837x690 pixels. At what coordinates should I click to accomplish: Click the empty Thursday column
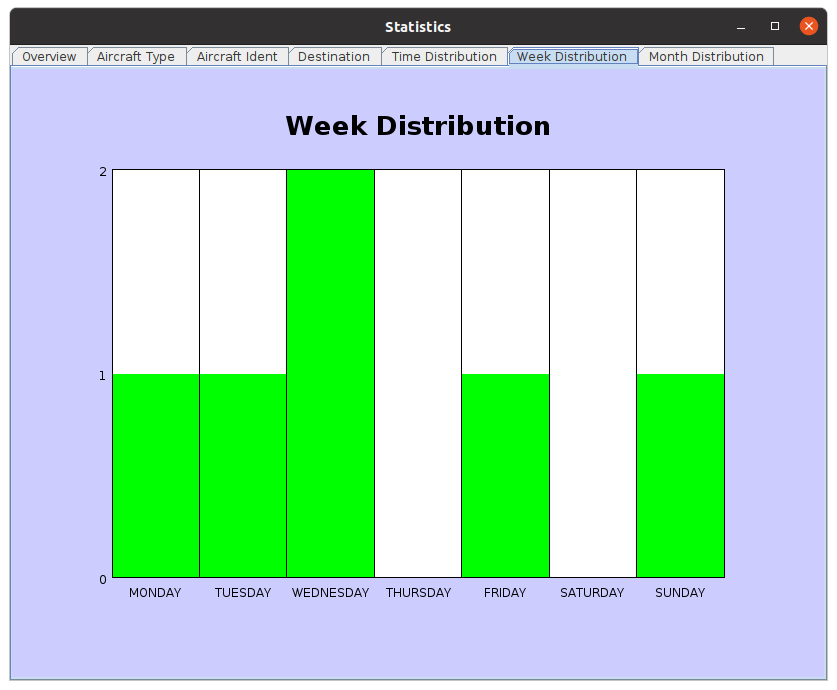click(x=418, y=373)
